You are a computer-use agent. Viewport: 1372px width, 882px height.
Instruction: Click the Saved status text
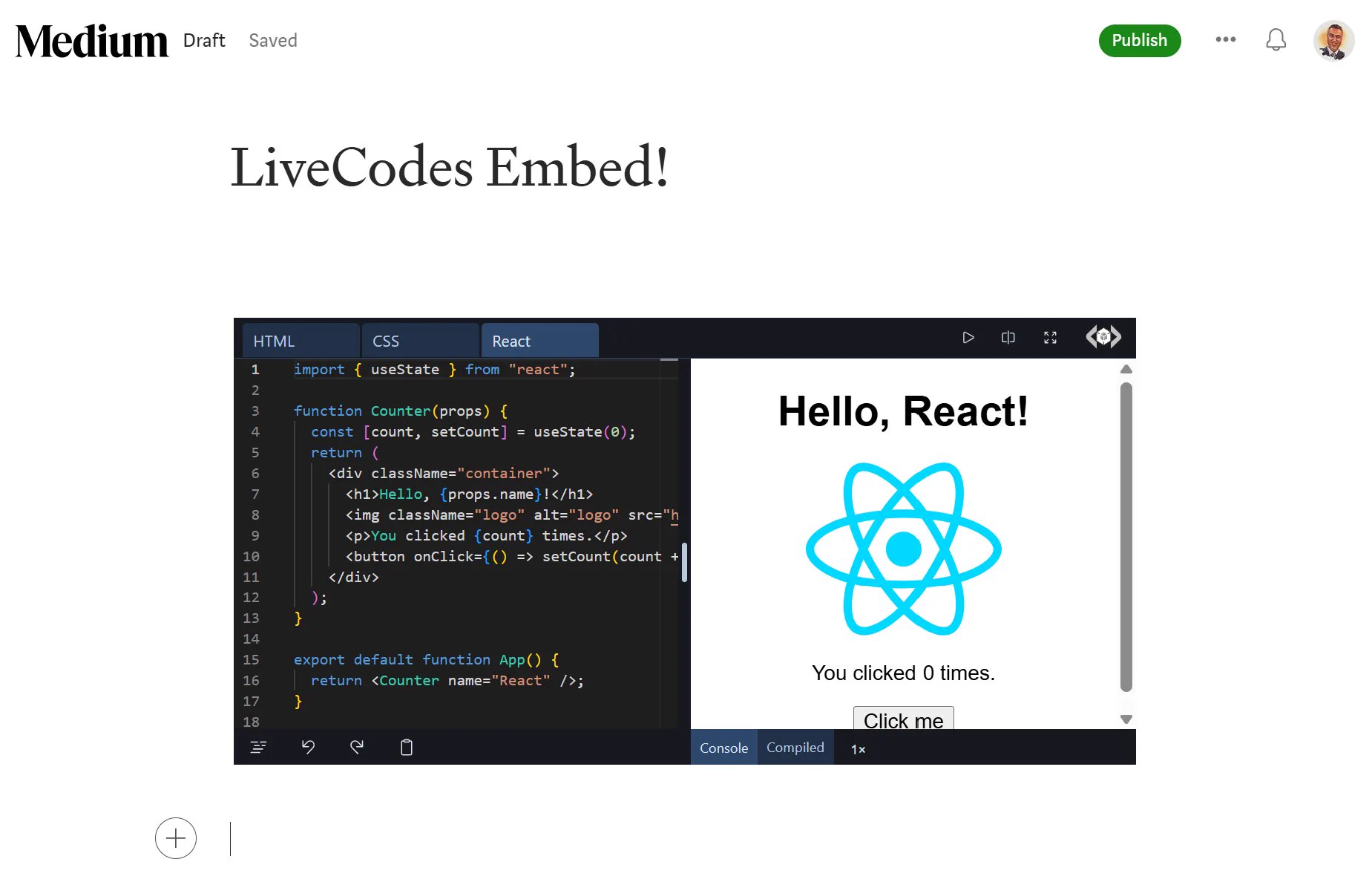tap(273, 40)
